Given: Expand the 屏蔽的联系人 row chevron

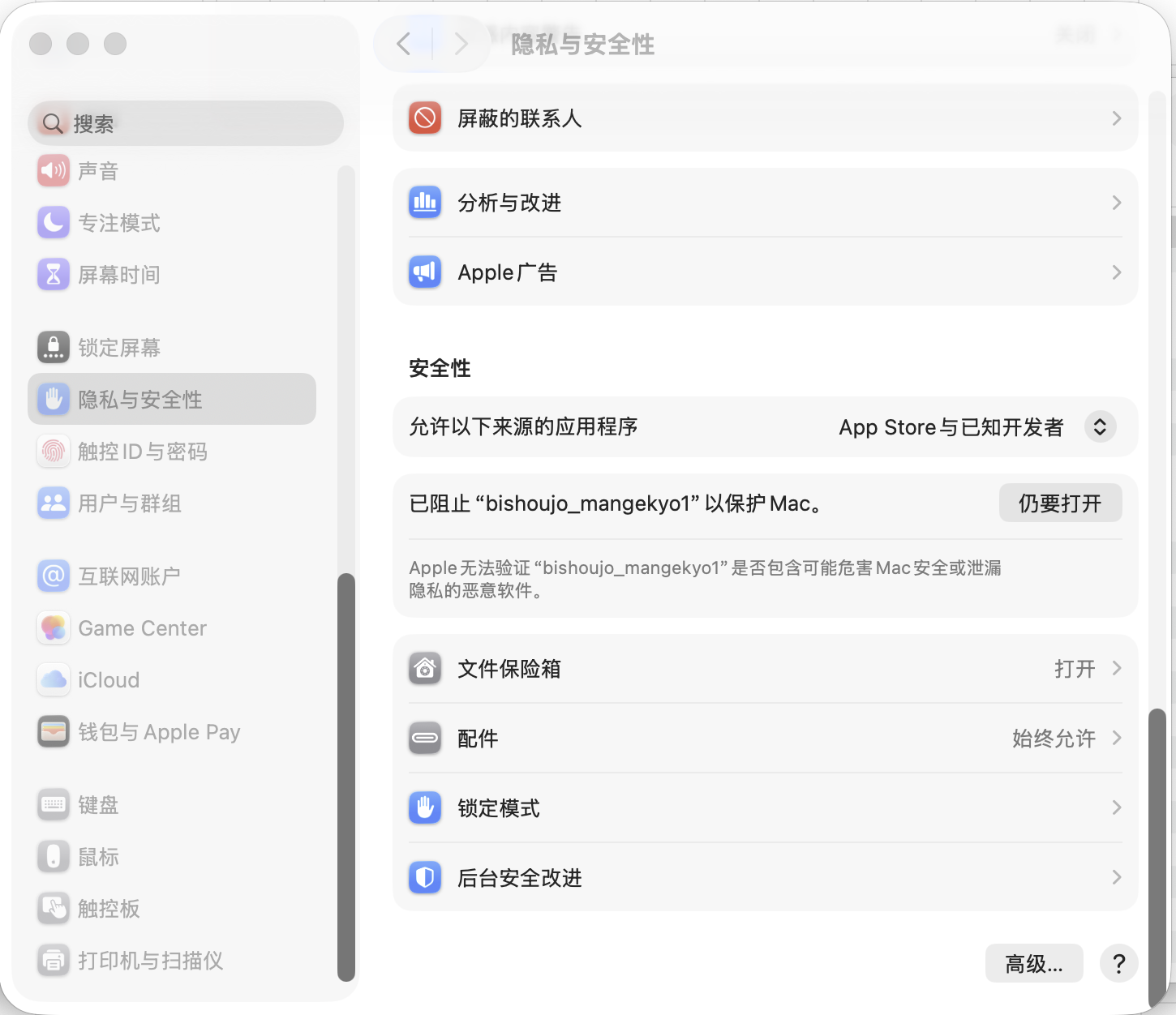Looking at the screenshot, I should [x=1117, y=118].
